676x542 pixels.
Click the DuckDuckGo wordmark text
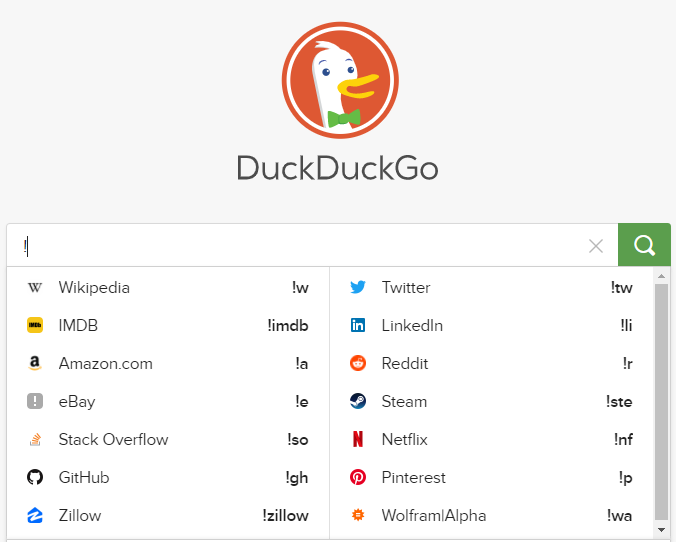click(x=338, y=168)
